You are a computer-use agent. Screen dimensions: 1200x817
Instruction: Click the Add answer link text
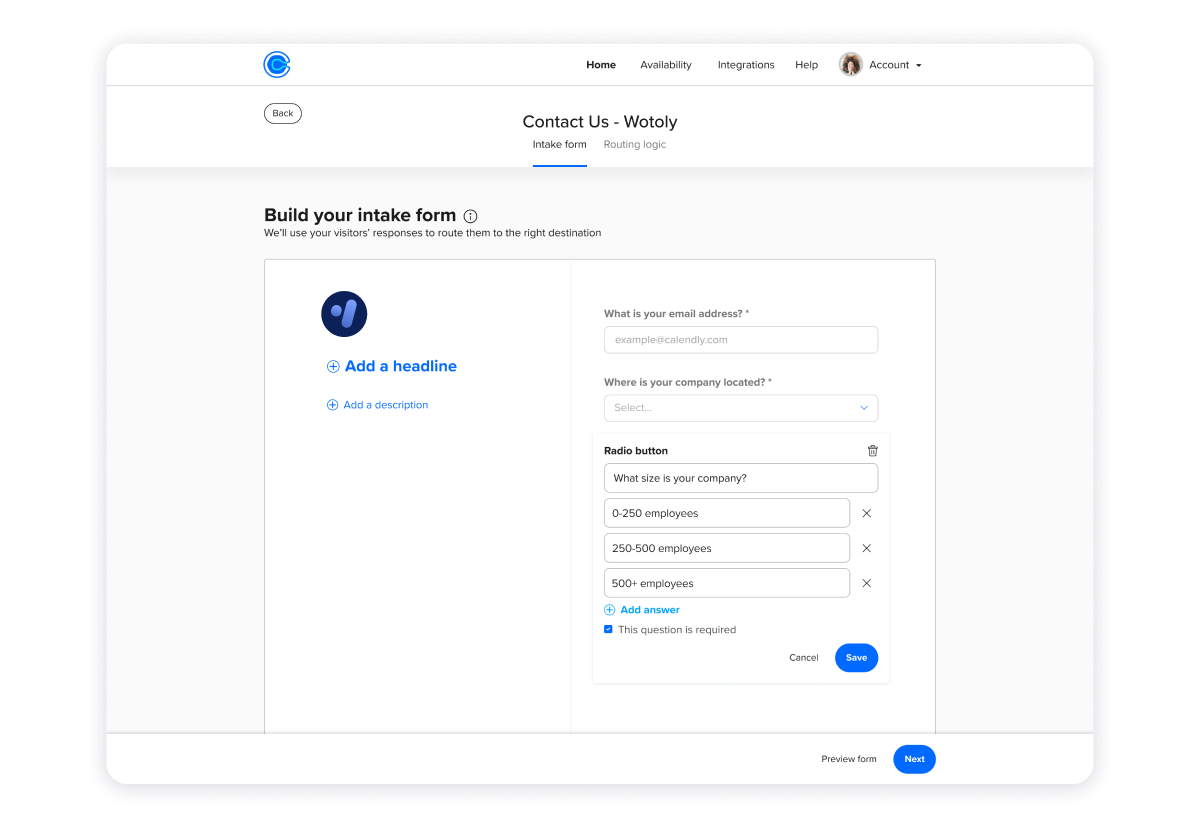650,610
